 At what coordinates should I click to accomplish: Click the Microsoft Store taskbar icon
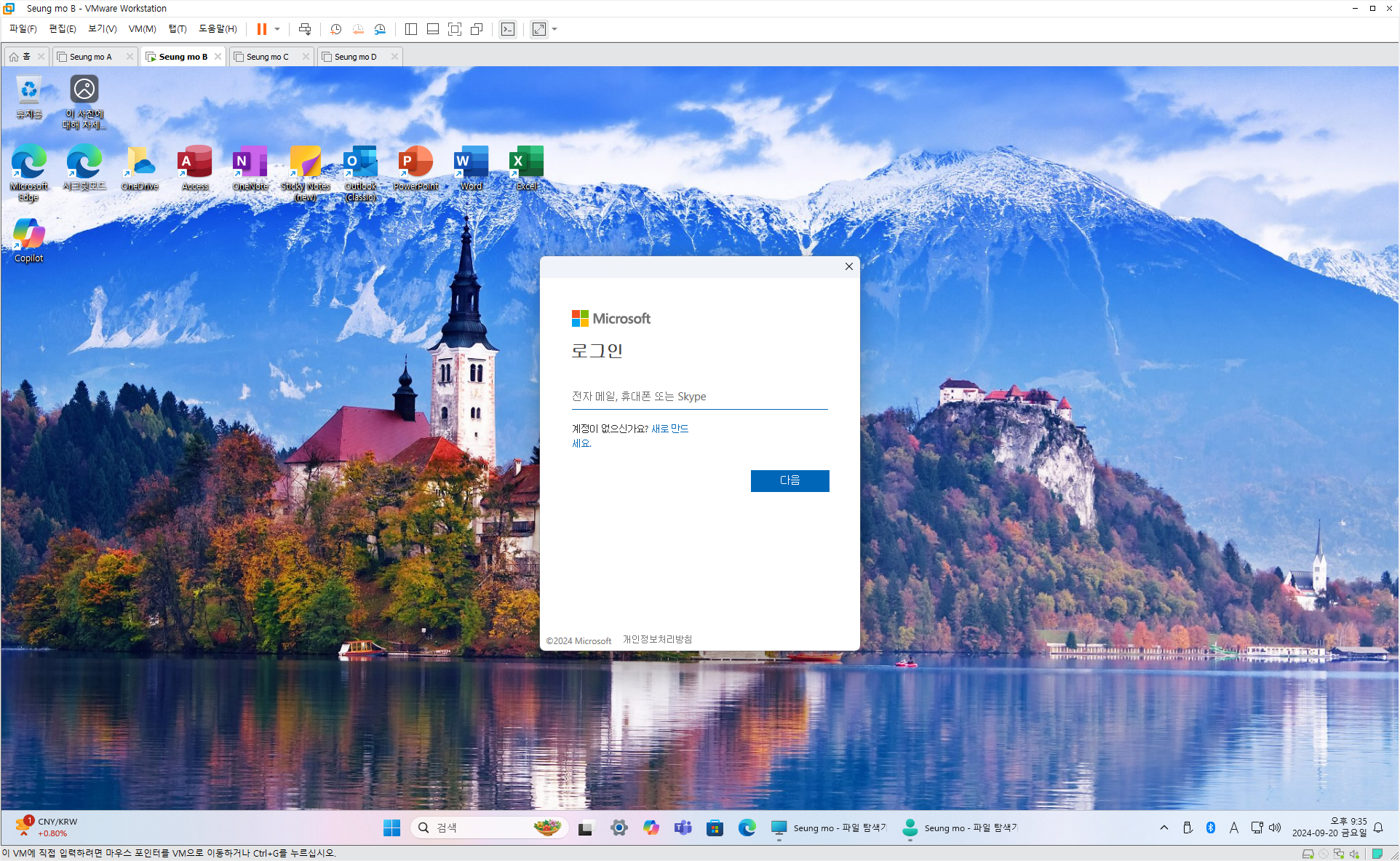tap(715, 828)
